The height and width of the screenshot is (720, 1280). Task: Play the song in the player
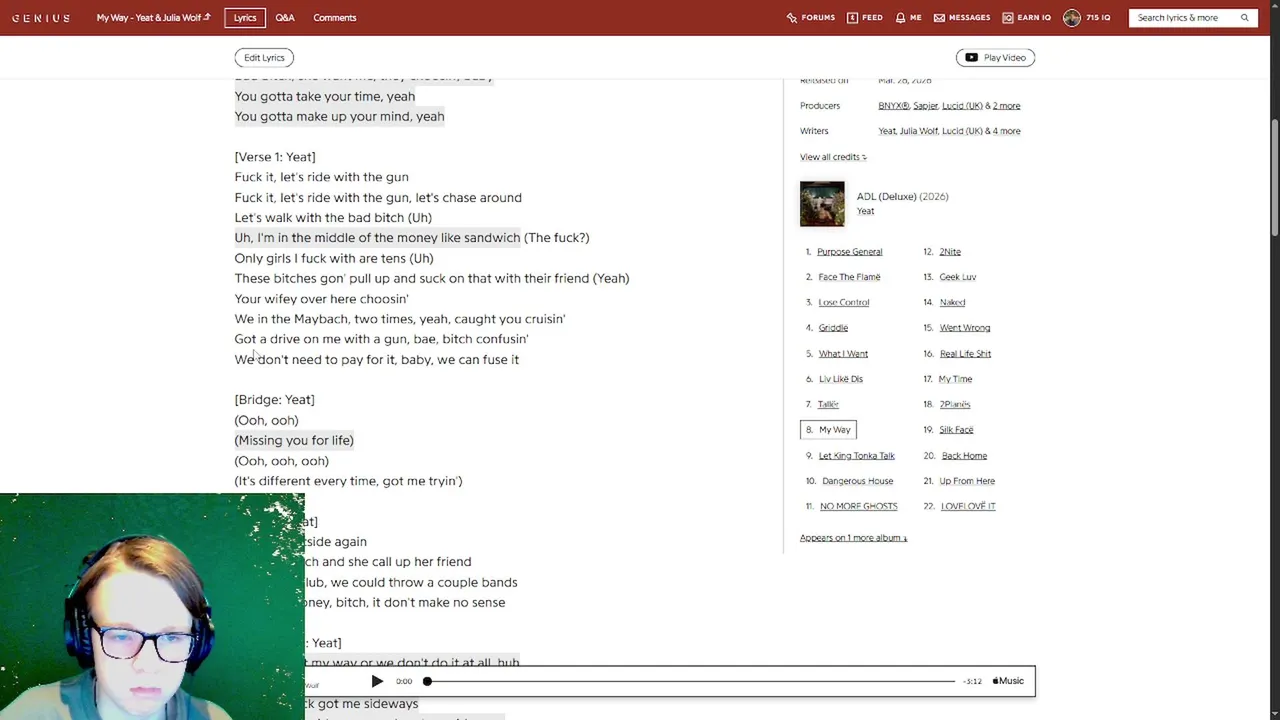point(377,681)
